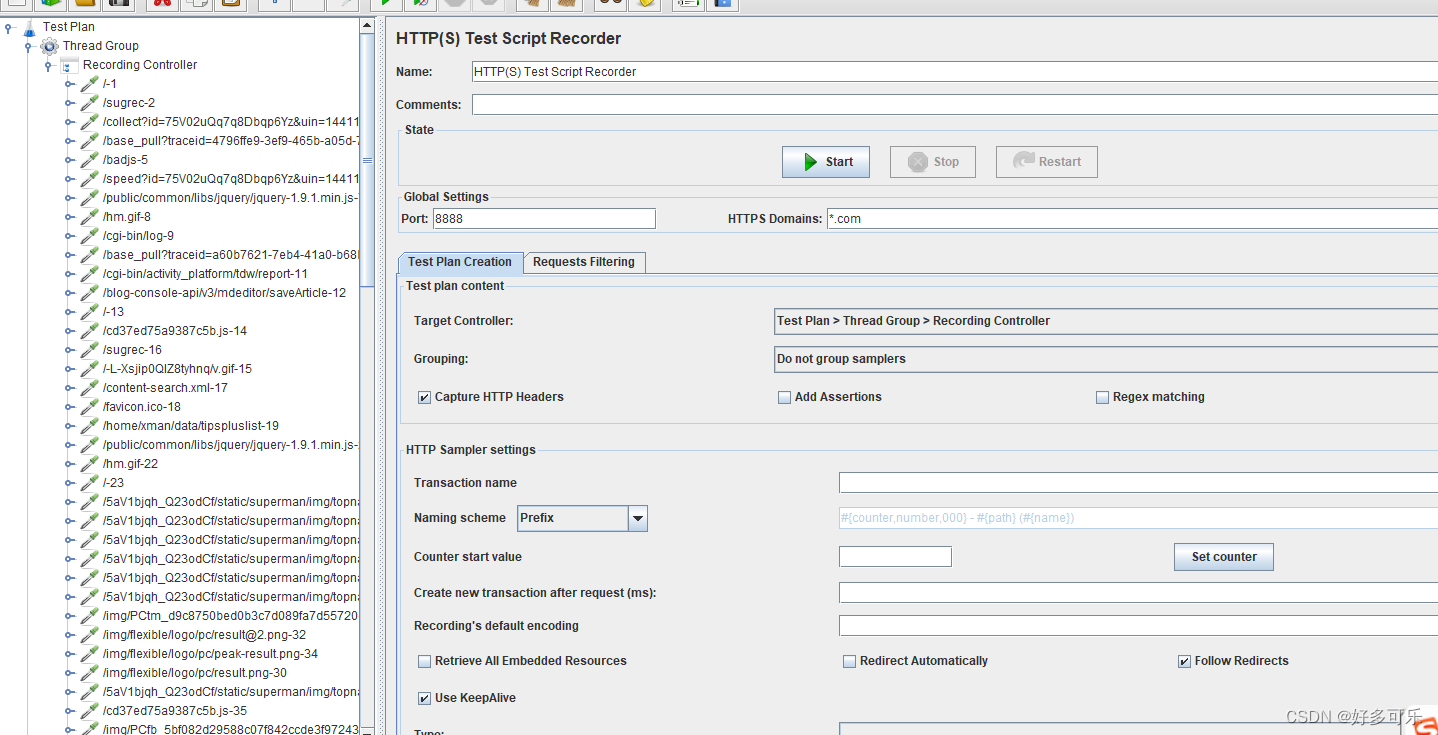
Task: Select the sampler icon of v.gif-15
Action: (x=89, y=369)
